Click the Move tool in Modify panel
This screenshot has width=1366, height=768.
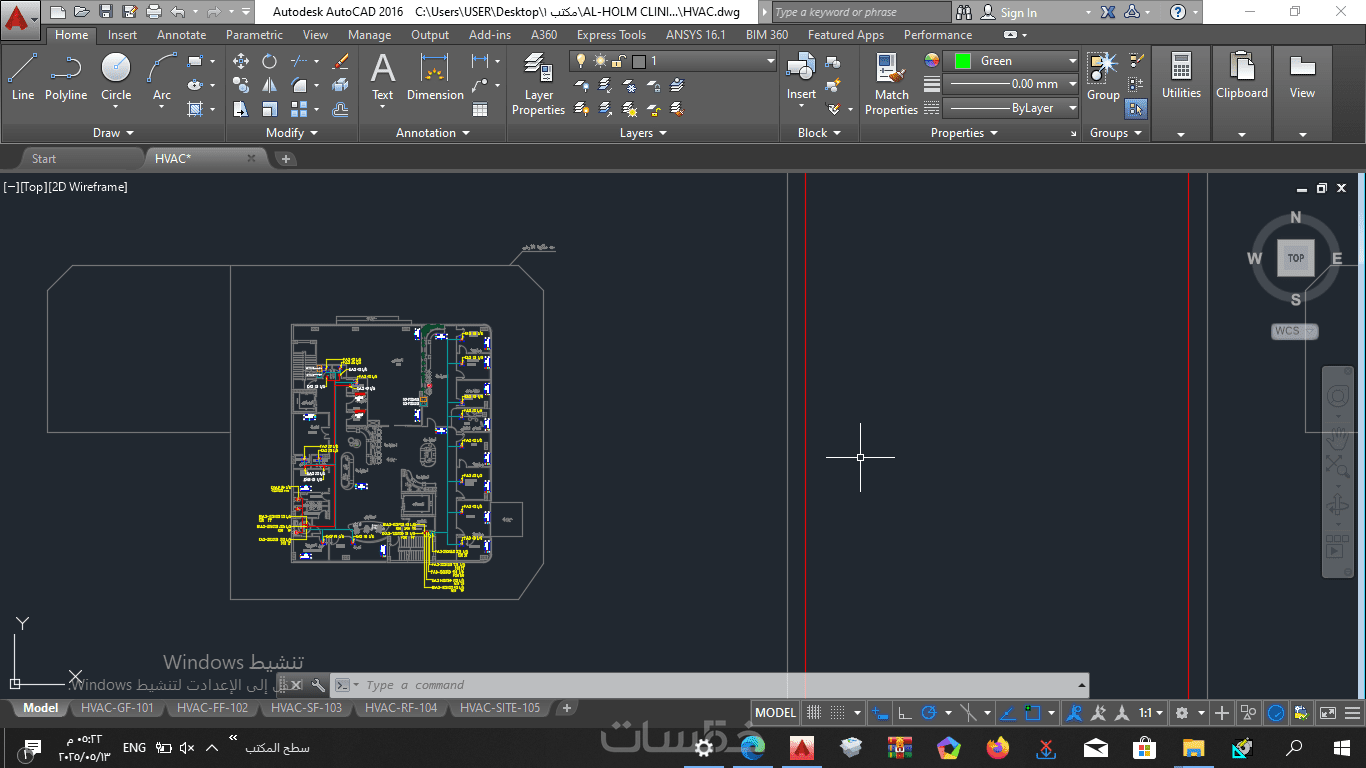[241, 61]
